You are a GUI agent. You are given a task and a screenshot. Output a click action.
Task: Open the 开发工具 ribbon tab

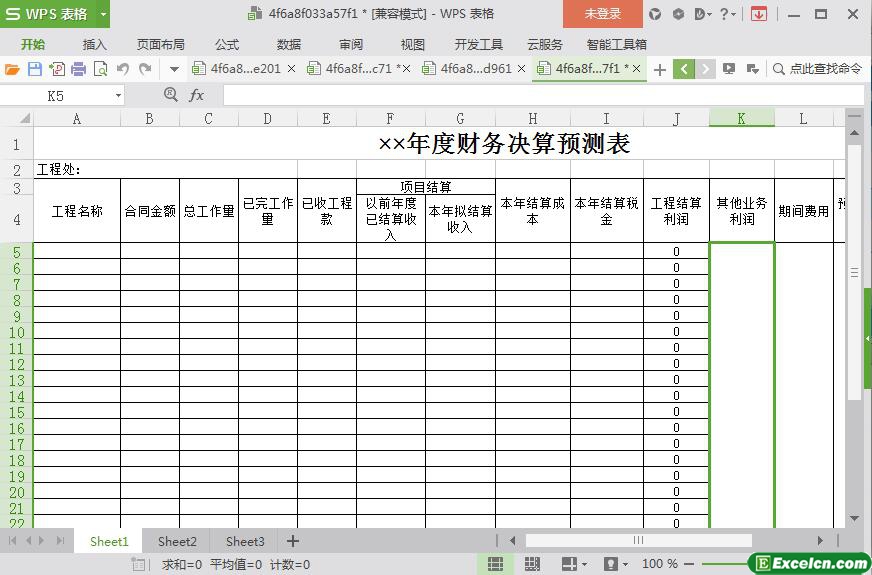click(x=478, y=44)
